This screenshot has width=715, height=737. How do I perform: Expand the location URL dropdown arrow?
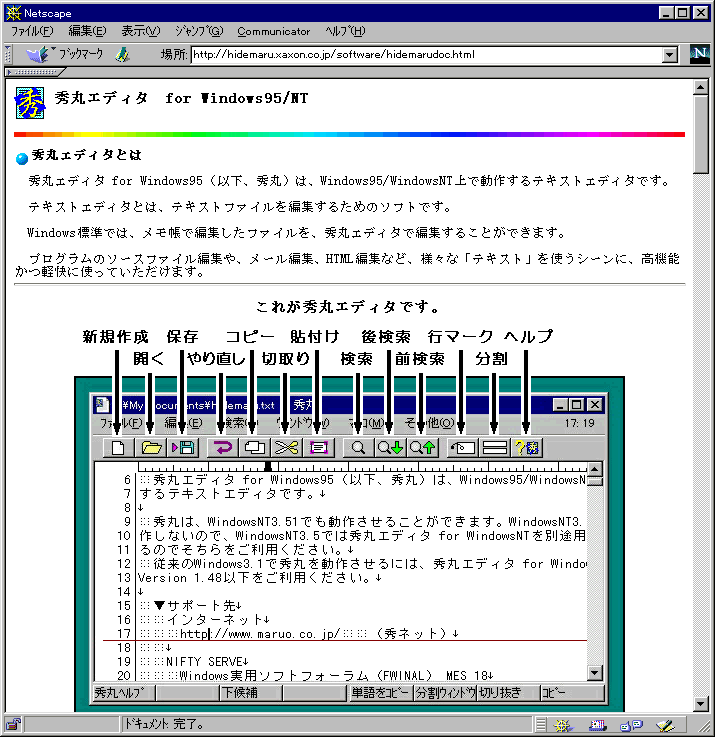[x=670, y=54]
